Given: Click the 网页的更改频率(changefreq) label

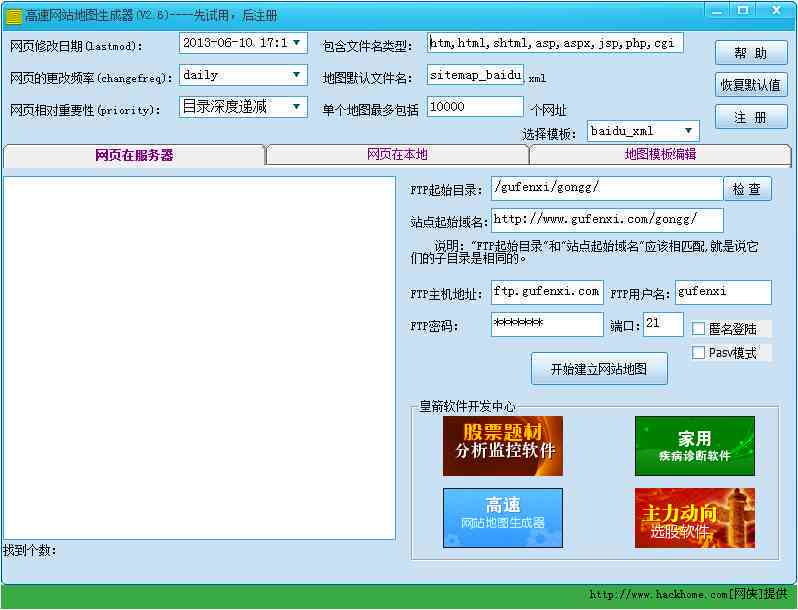Looking at the screenshot, I should 91,78.
